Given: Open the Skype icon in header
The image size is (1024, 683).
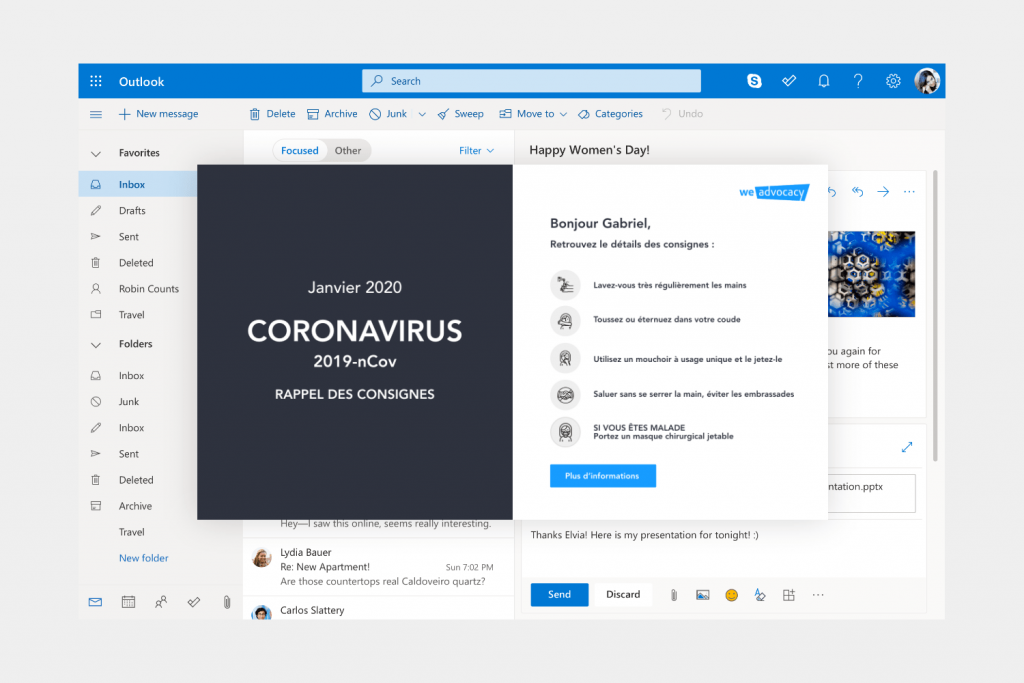Looking at the screenshot, I should [x=754, y=81].
